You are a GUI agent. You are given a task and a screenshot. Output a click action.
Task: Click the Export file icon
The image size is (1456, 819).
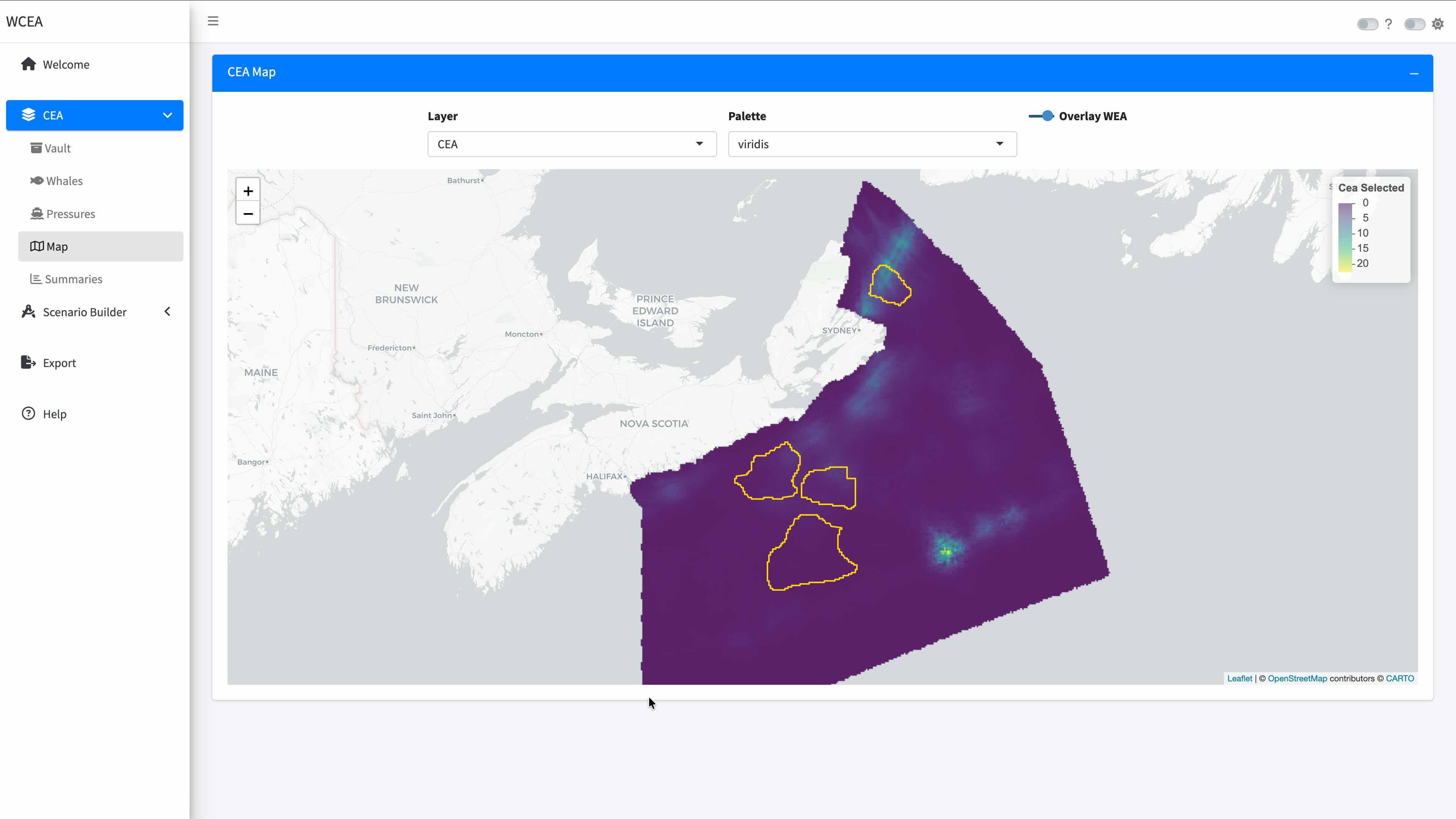[28, 362]
